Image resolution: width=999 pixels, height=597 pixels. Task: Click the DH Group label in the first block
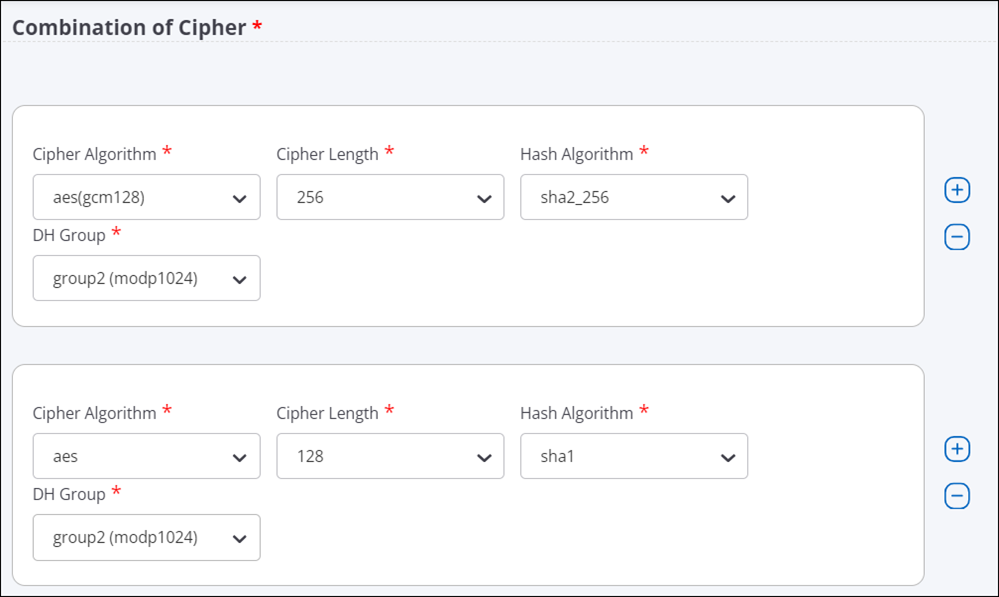(69, 235)
